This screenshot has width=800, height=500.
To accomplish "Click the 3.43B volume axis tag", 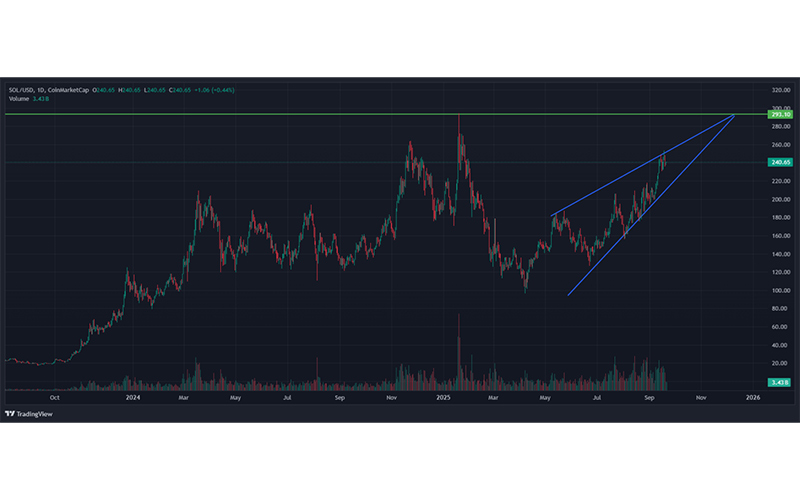I will (x=780, y=383).
